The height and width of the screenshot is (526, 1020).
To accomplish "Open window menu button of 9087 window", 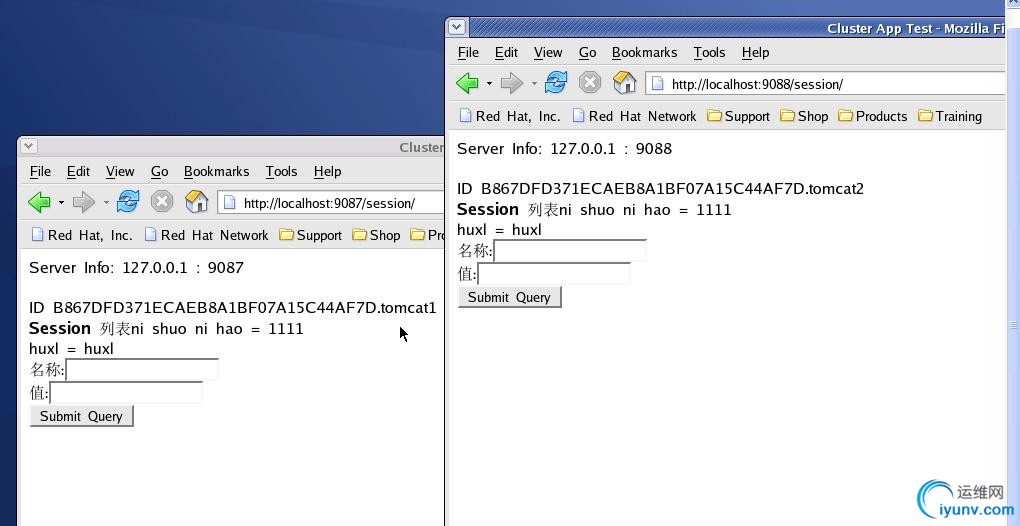I will click(x=28, y=146).
